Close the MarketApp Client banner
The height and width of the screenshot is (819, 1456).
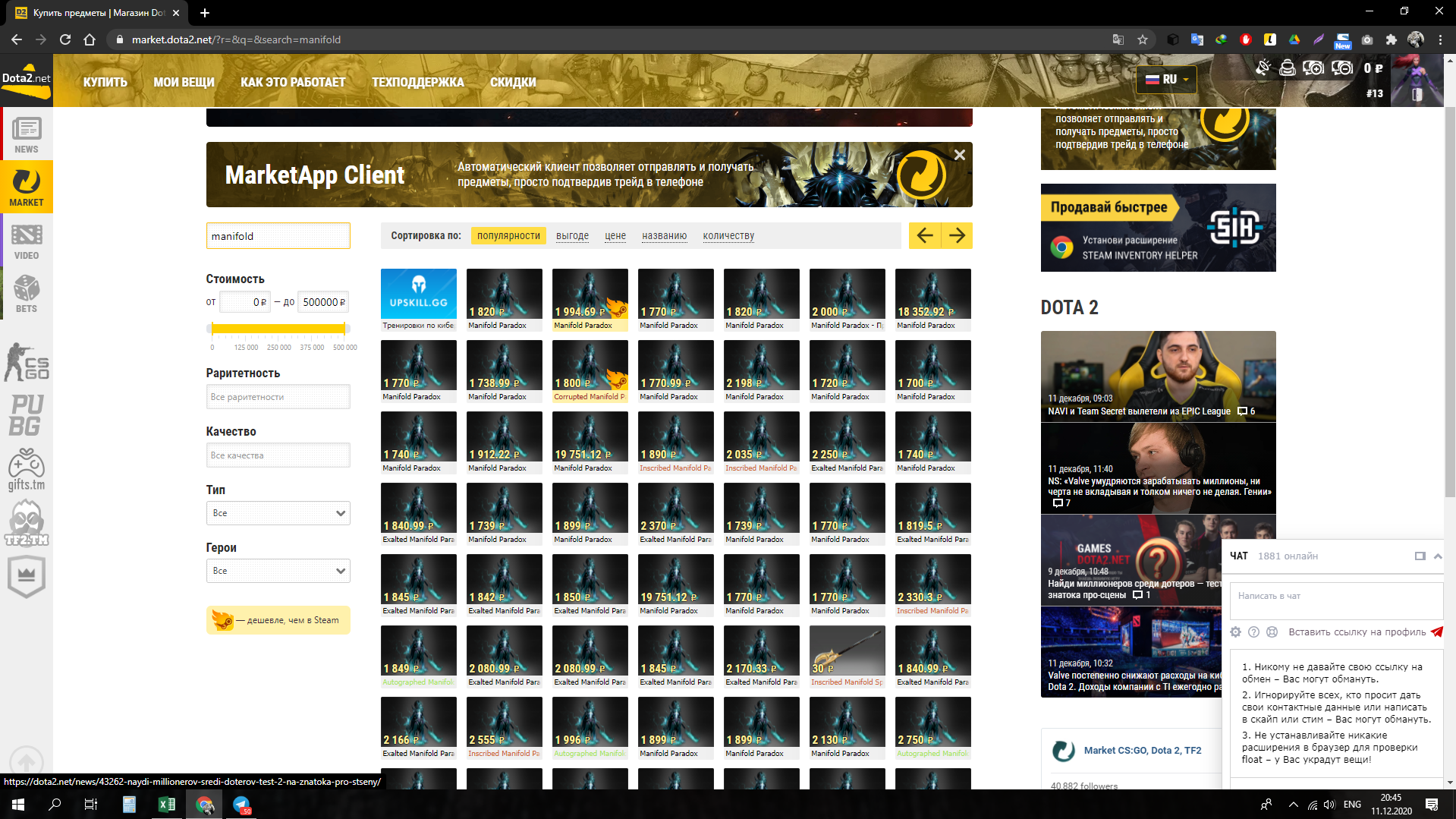click(x=959, y=155)
